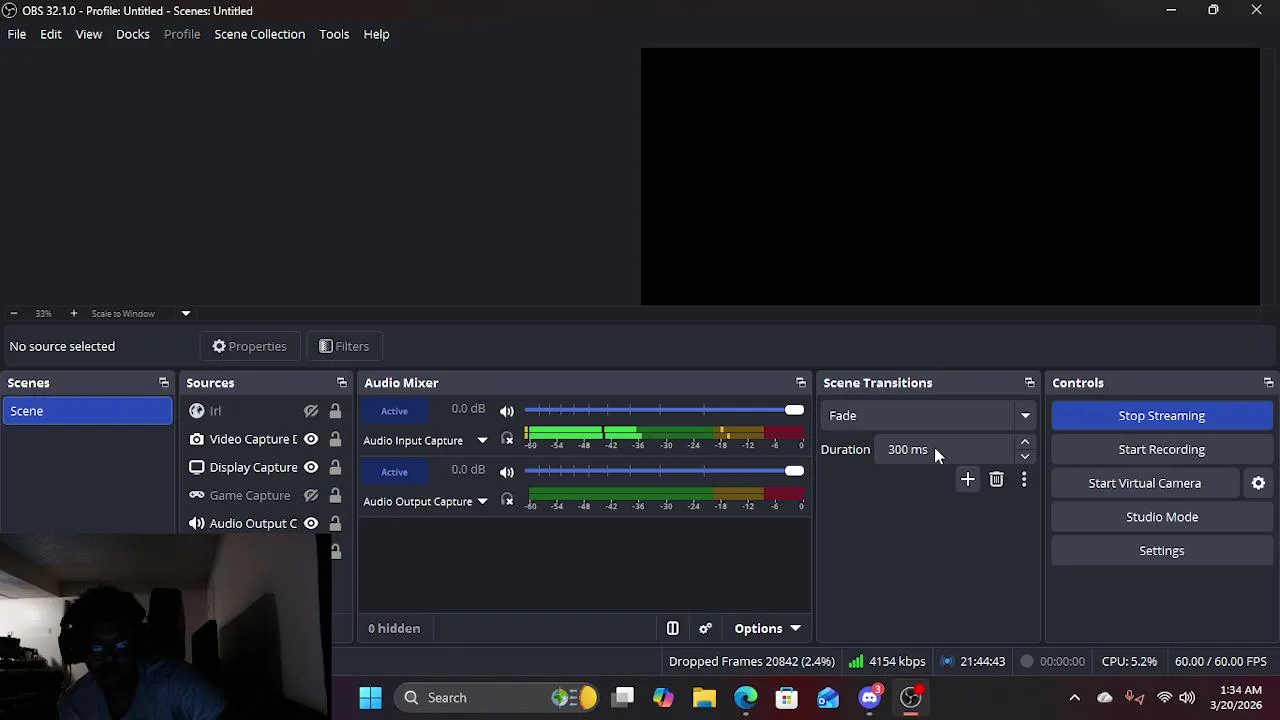1280x720 pixels.
Task: Click Start Recording
Action: (x=1162, y=450)
